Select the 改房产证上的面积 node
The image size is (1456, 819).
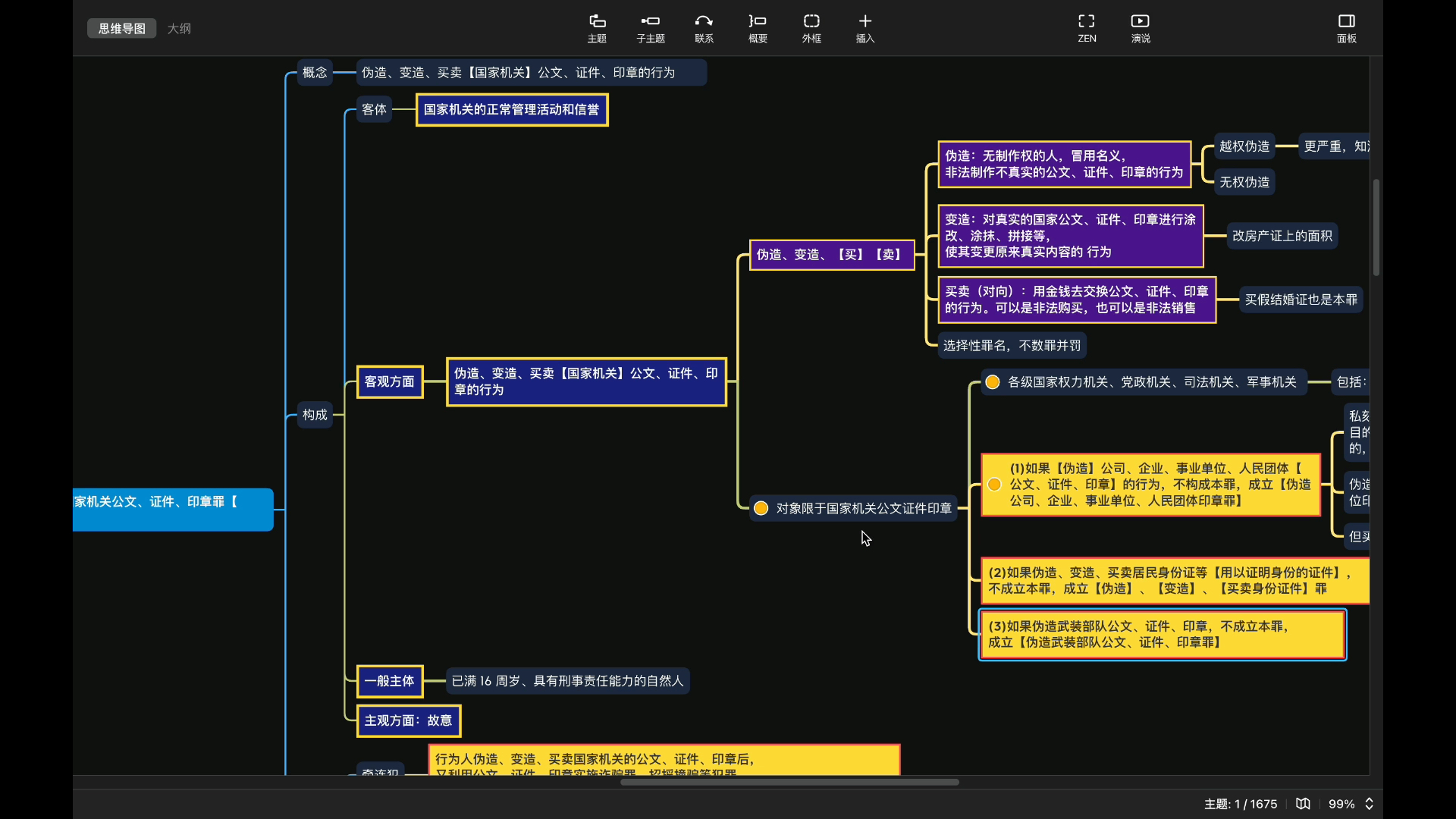[x=1282, y=236]
